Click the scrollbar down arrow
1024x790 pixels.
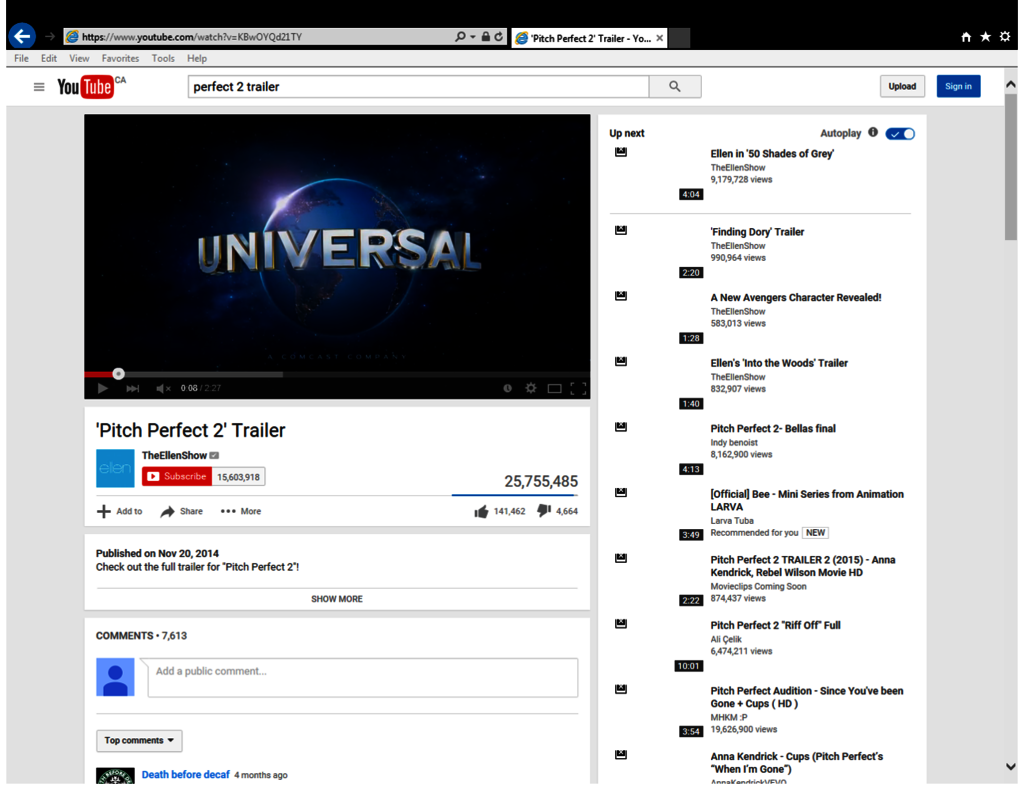(x=1010, y=766)
